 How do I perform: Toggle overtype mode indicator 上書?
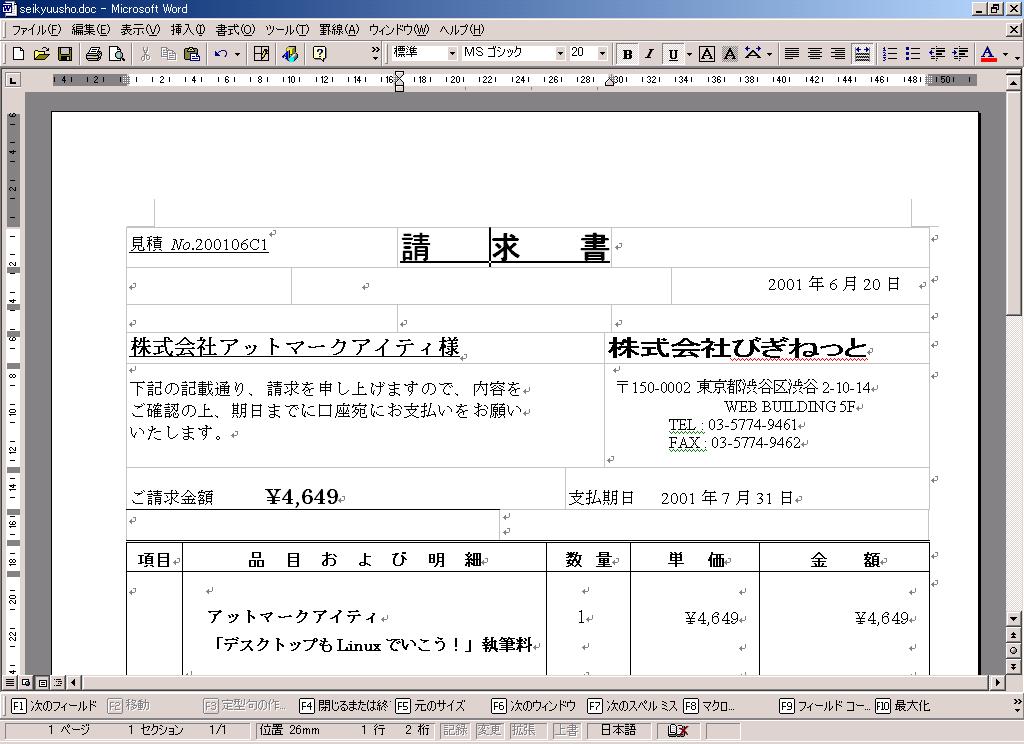(x=566, y=730)
